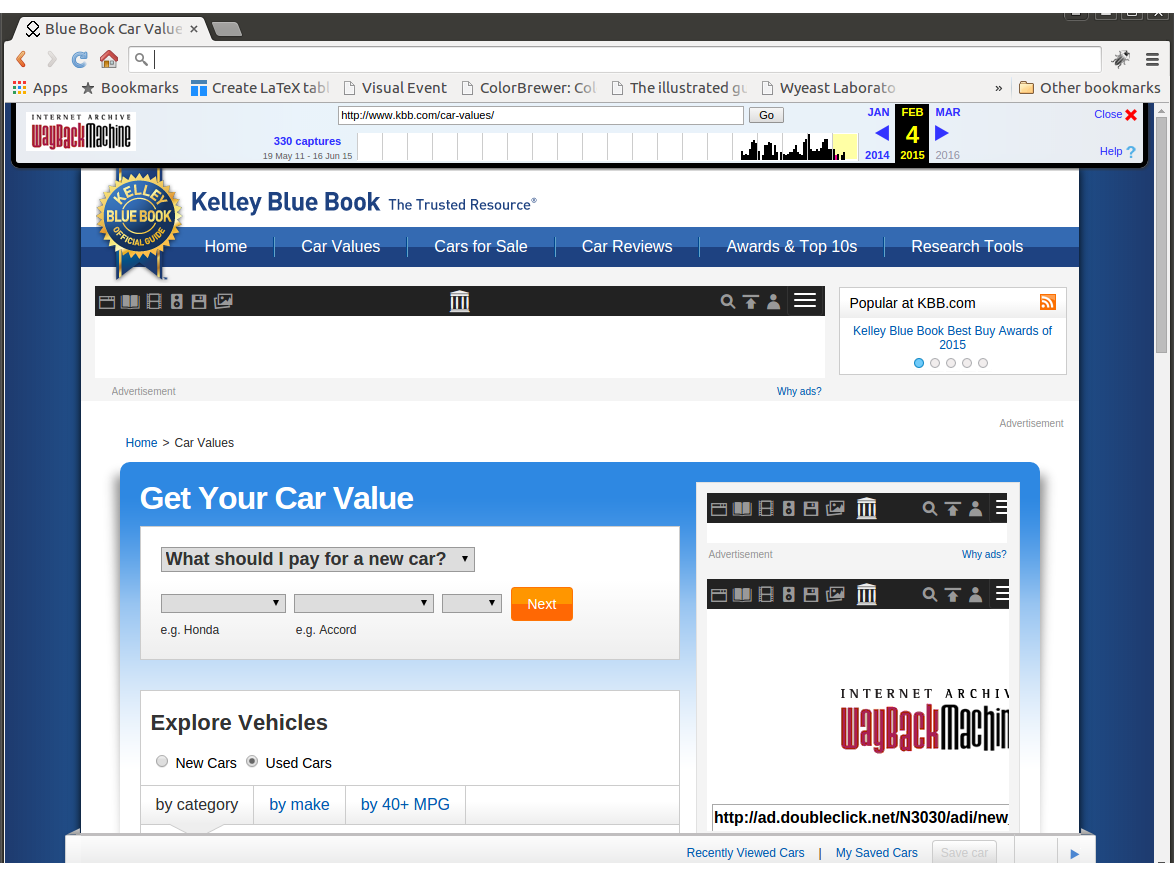The height and width of the screenshot is (876, 1174).
Task: Click the video film icon in the archive toolbar above 'Why ads?' beside Get Your Car Value
Action: (766, 509)
